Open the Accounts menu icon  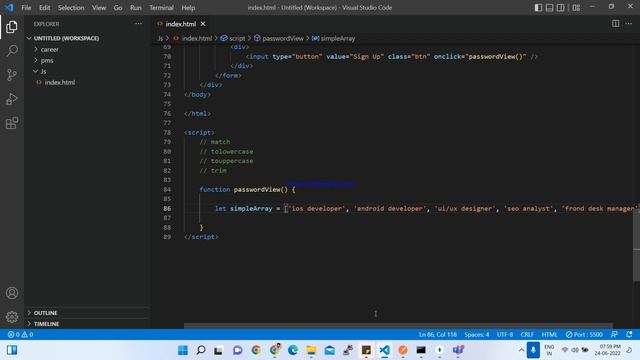point(12,293)
